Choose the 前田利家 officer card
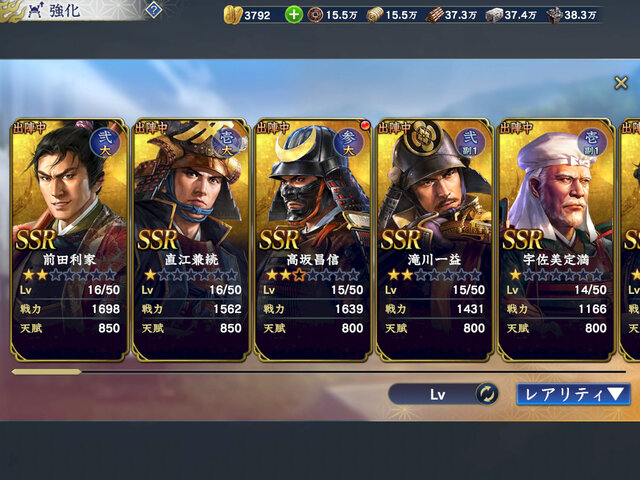Viewport: 640px width, 480px height. 69,240
